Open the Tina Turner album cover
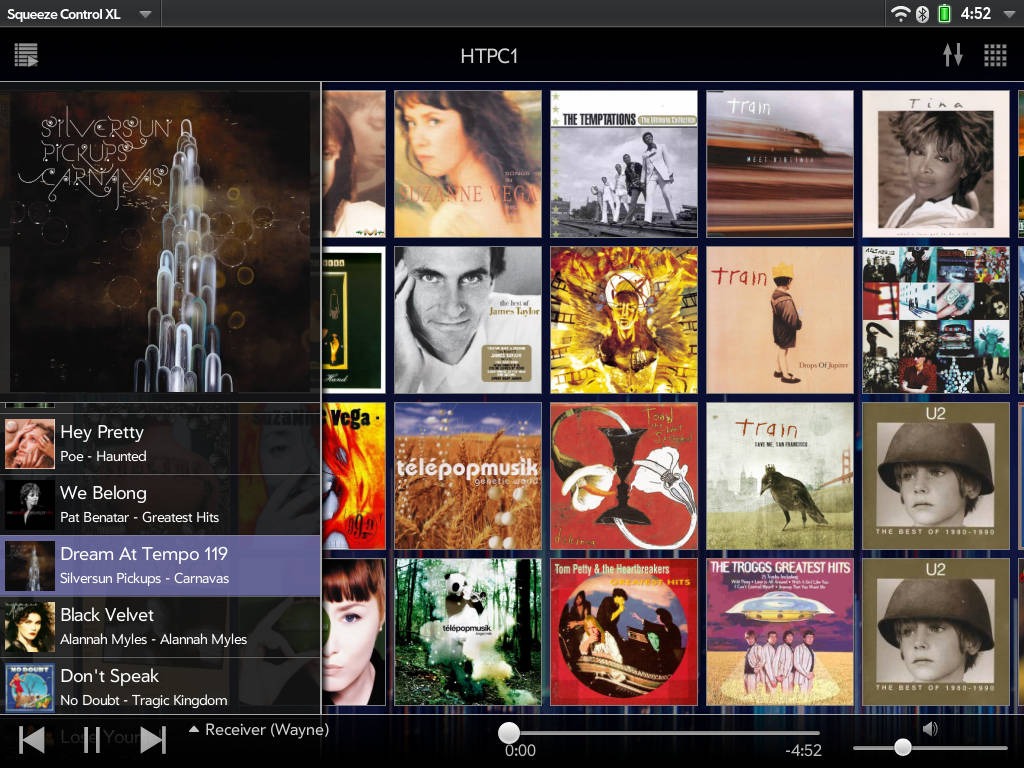Image resolution: width=1024 pixels, height=768 pixels. (x=936, y=164)
